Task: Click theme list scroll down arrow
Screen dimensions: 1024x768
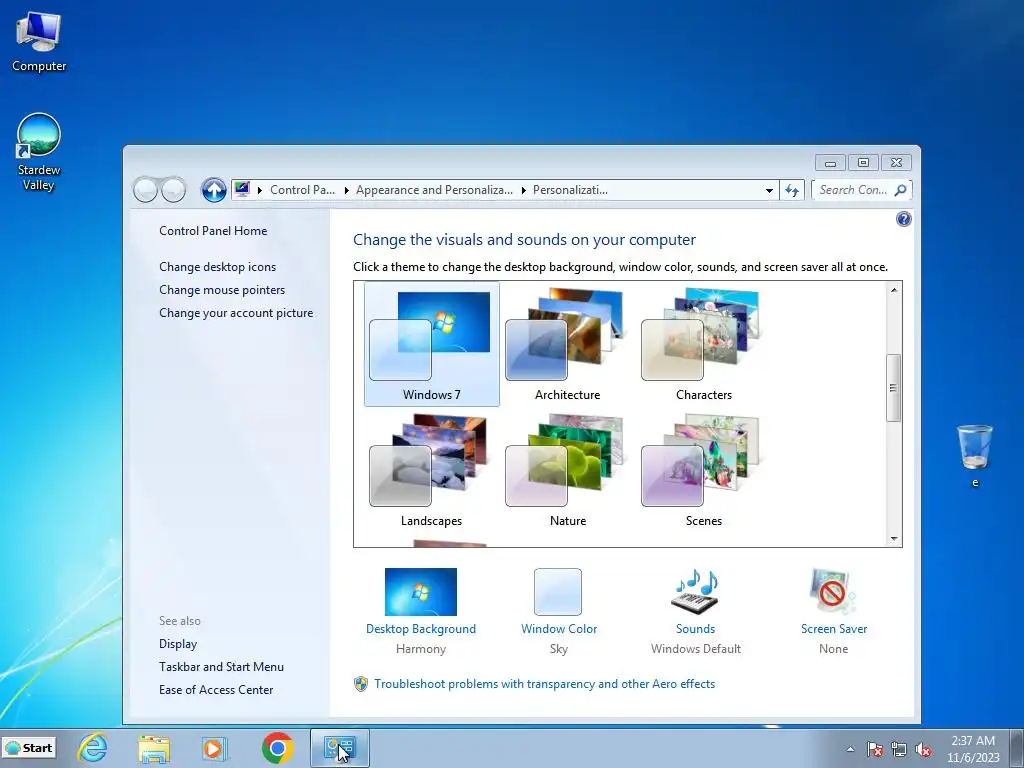Action: coord(893,539)
